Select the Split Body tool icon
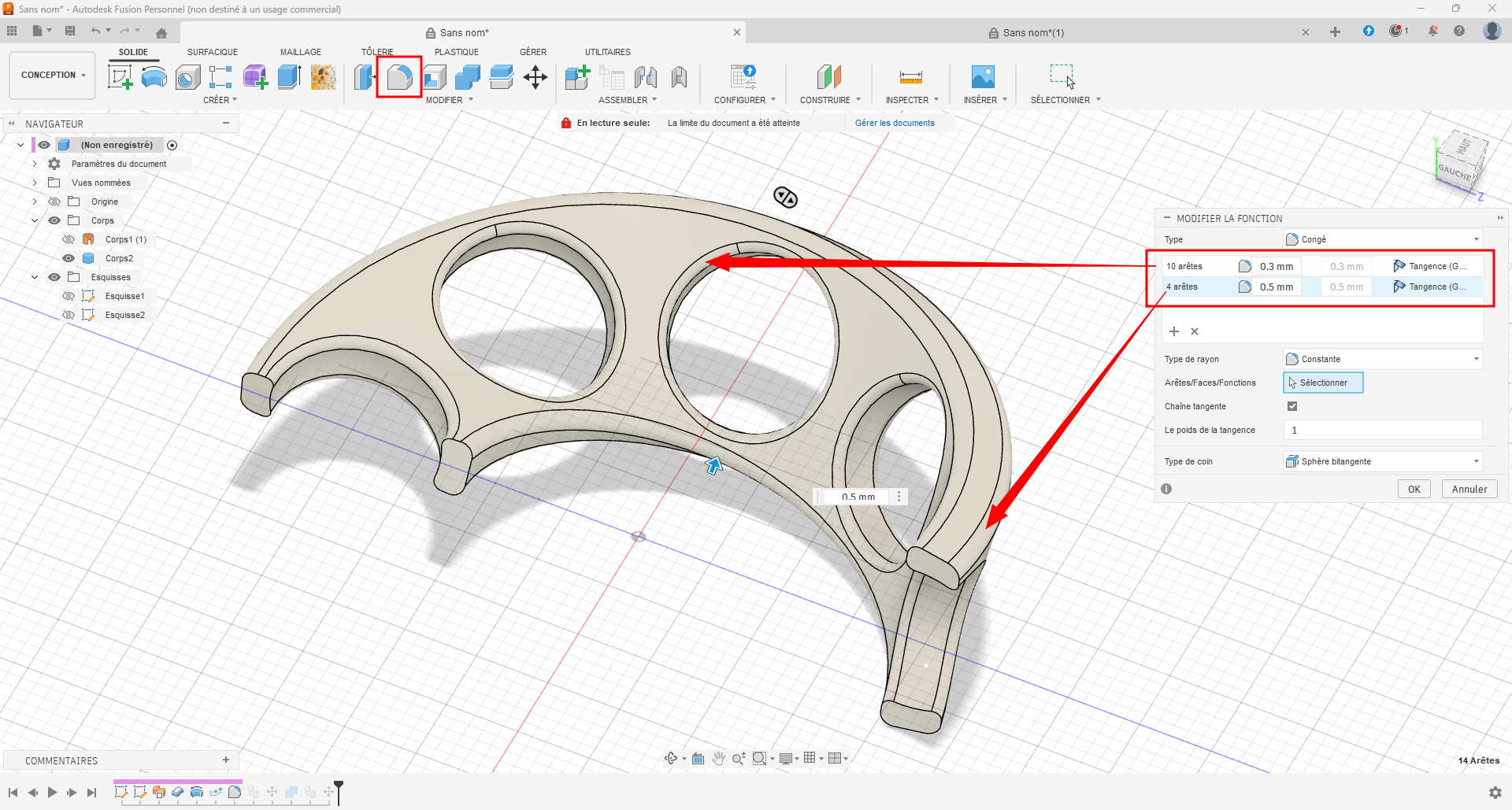This screenshot has width=1512, height=810. coord(502,77)
